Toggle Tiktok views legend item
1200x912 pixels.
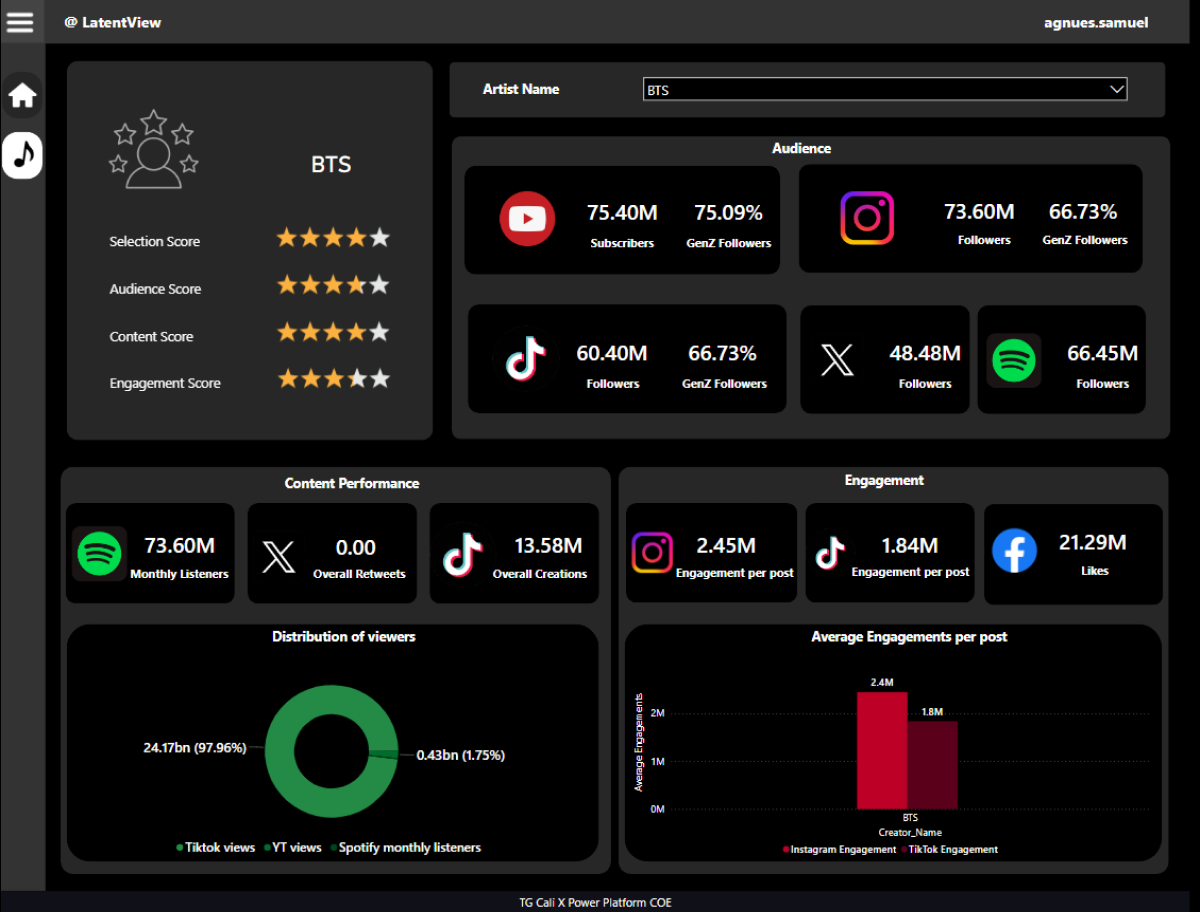216,847
